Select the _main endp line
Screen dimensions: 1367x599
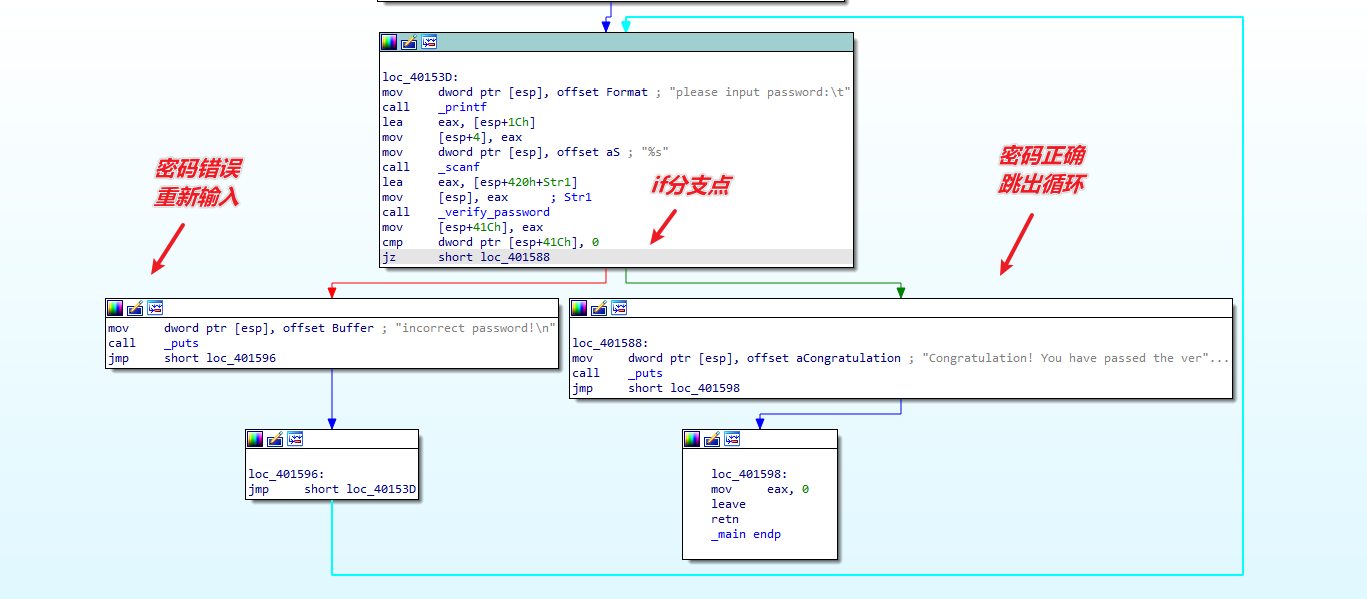(746, 534)
